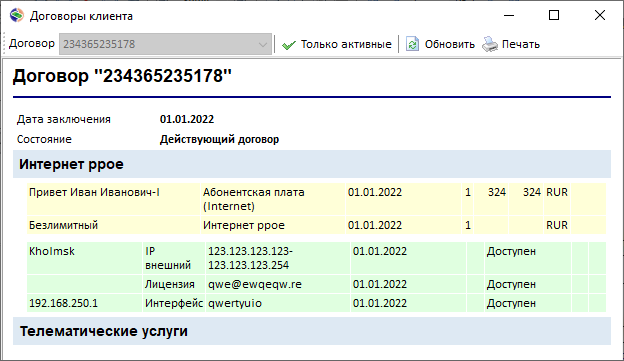Click Доступен status in the Интерфейс row
The width and height of the screenshot is (624, 361).
[x=511, y=303]
